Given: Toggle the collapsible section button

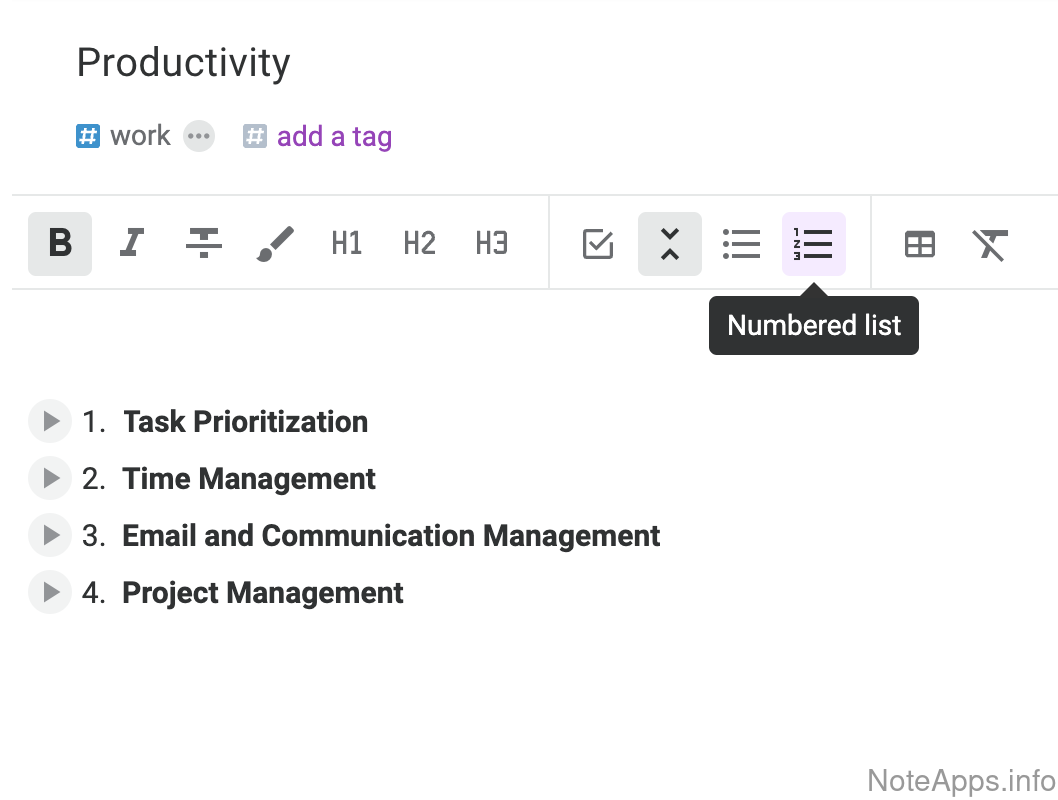Looking at the screenshot, I should [670, 243].
